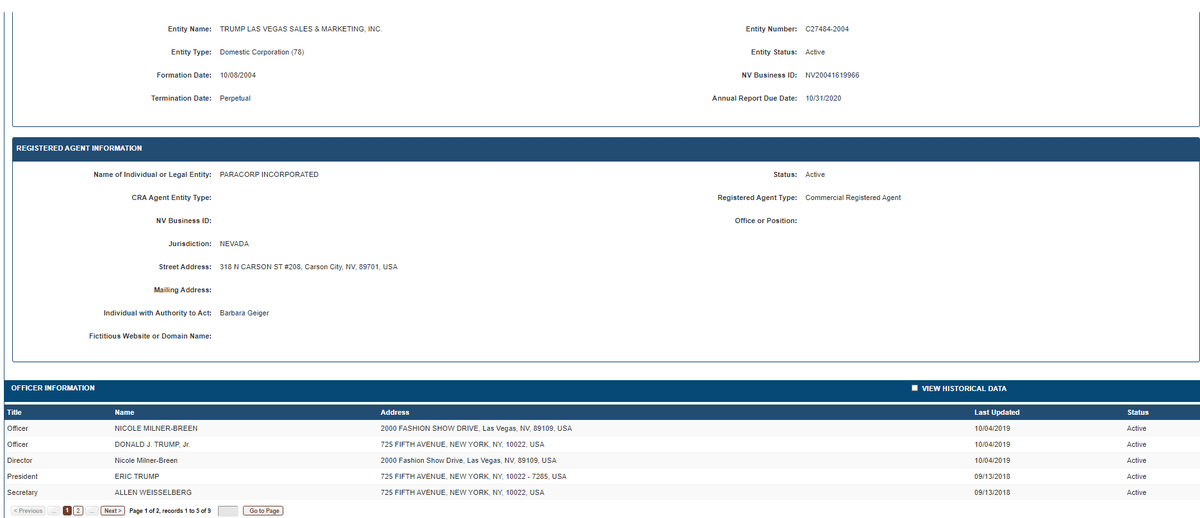Click 'Page 1 of 2, records 1 to 5 of 9' text
This screenshot has width=1200, height=518.
pos(170,511)
